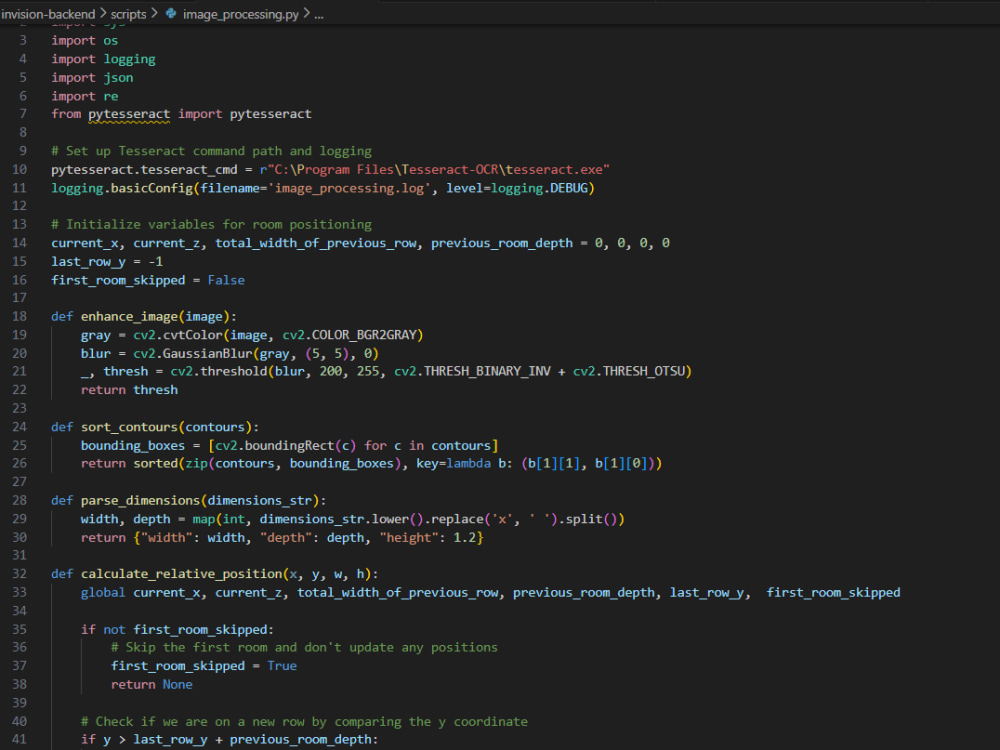This screenshot has height=750, width=1000.
Task: Click 'cv2.THRESH_OTSU' at end of line 21
Action: (629, 371)
